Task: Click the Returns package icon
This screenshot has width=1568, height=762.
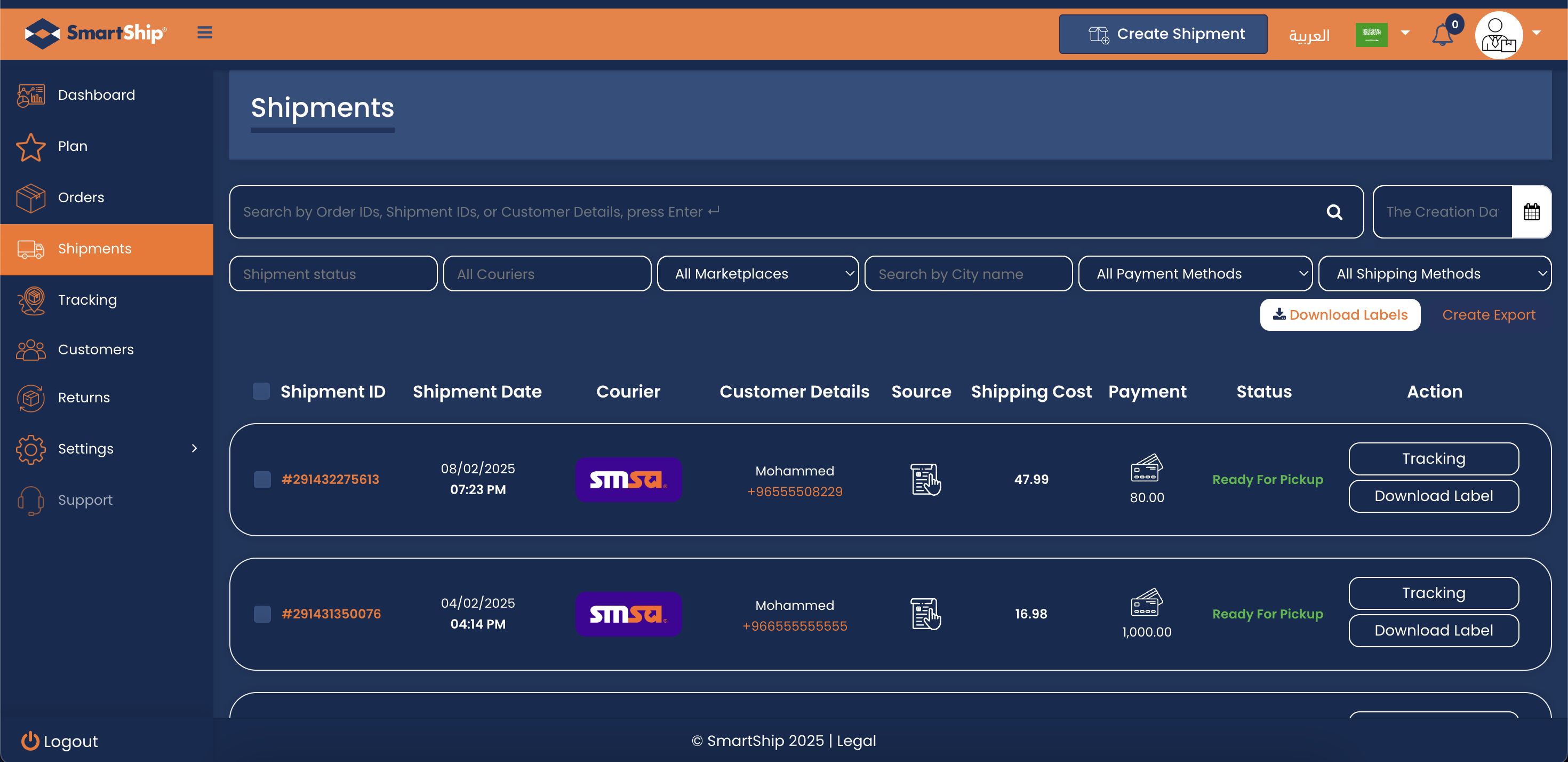Action: [x=30, y=398]
